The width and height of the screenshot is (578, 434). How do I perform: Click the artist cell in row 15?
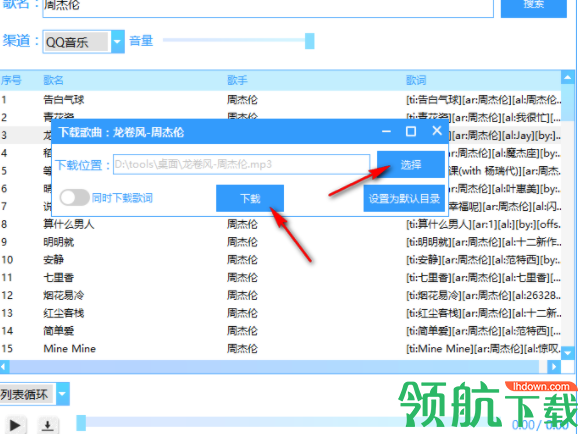[x=242, y=348]
